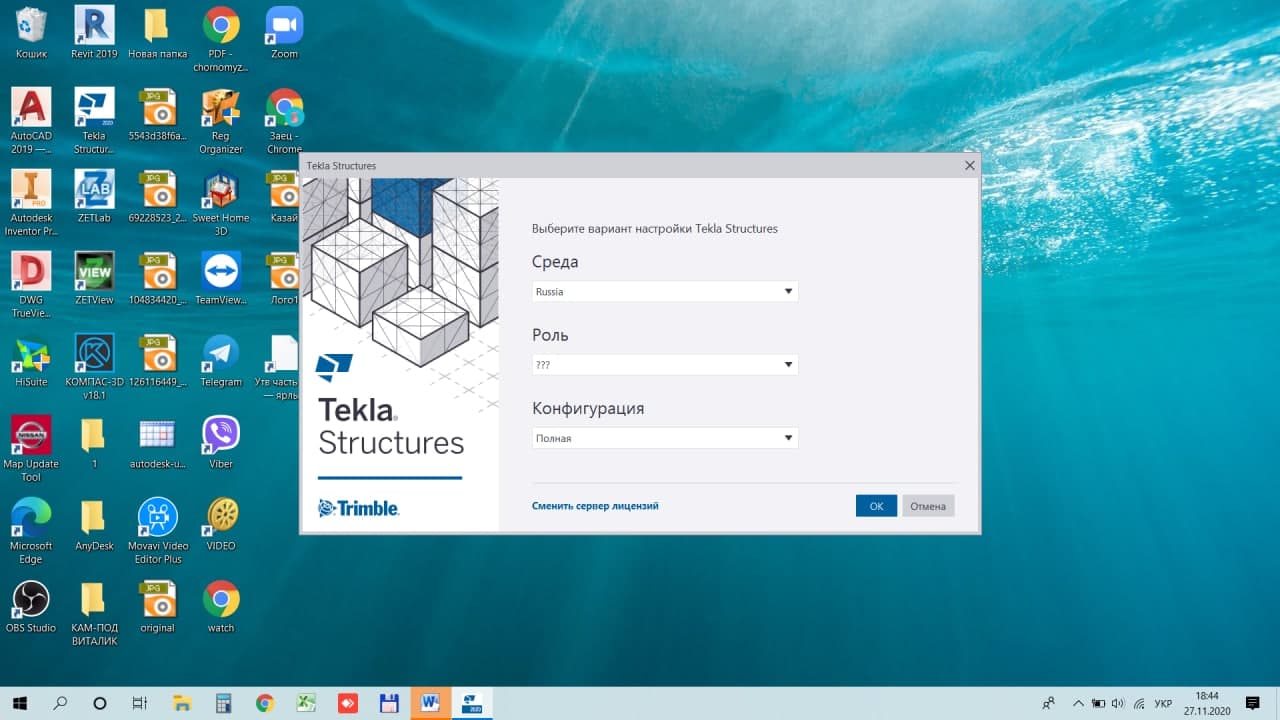This screenshot has width=1280, height=720.
Task: Select the HiSuite desktop shortcut
Action: coord(31,361)
